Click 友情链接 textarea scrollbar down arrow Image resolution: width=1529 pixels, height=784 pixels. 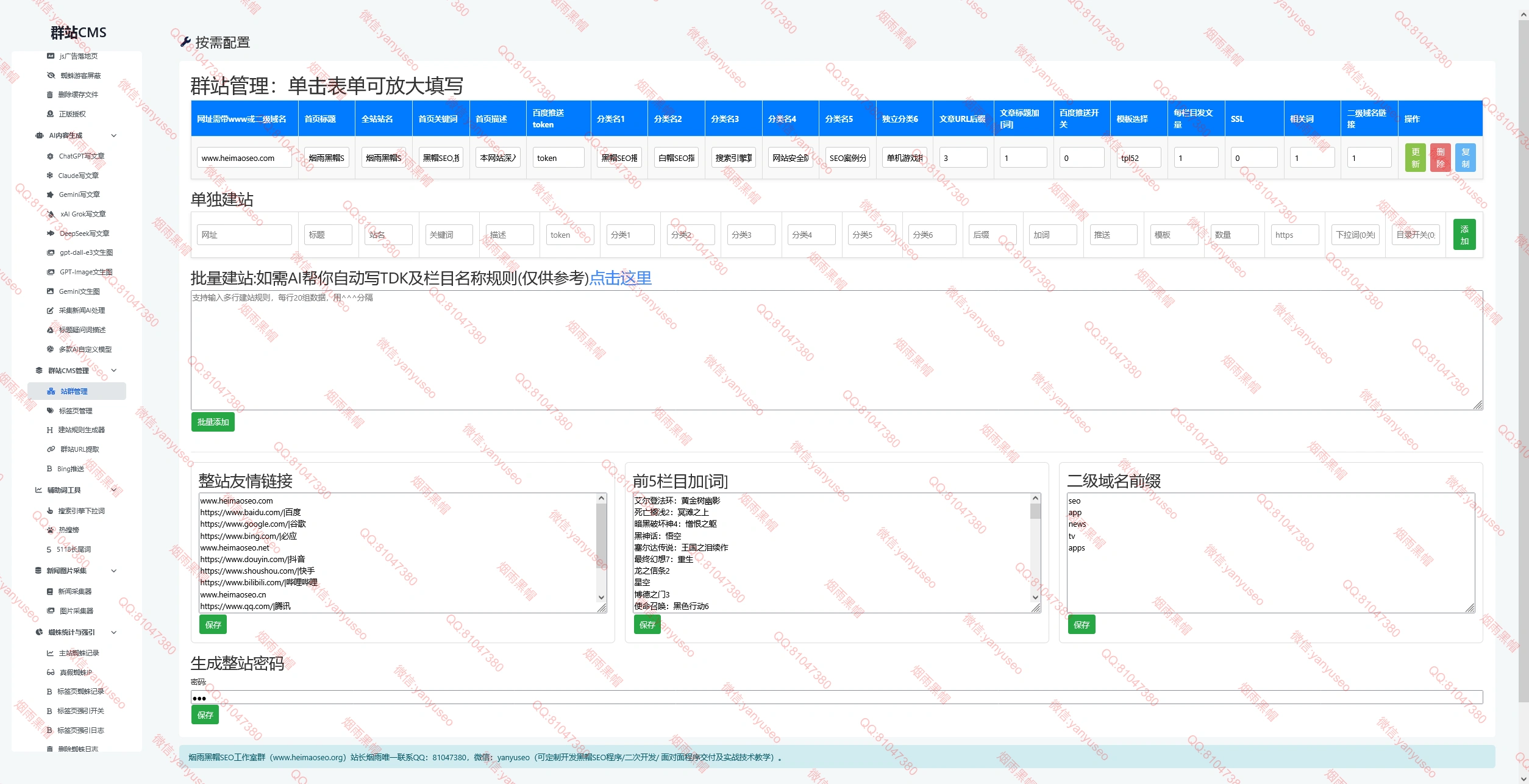601,597
